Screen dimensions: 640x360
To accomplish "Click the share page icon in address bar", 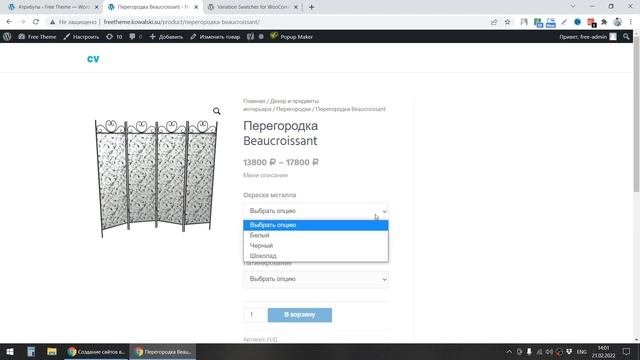I will point(494,22).
